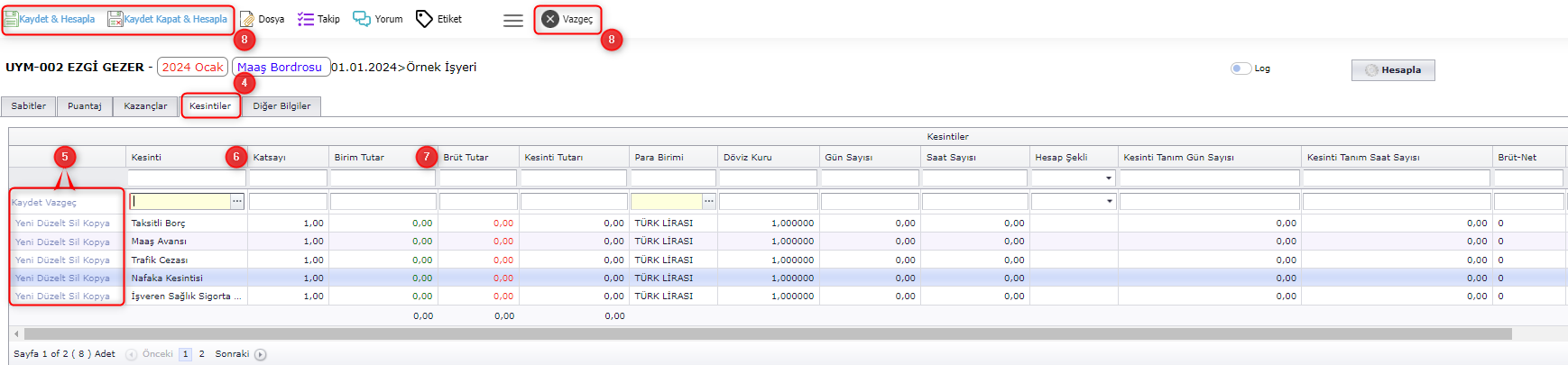Select the İşveren Sağlık Sigorta cell
Viewport: 1568px width, 365px height.
186,296
